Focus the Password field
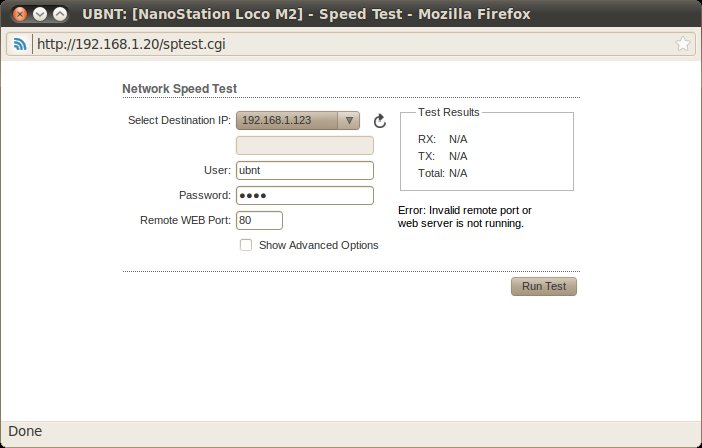 coord(304,196)
